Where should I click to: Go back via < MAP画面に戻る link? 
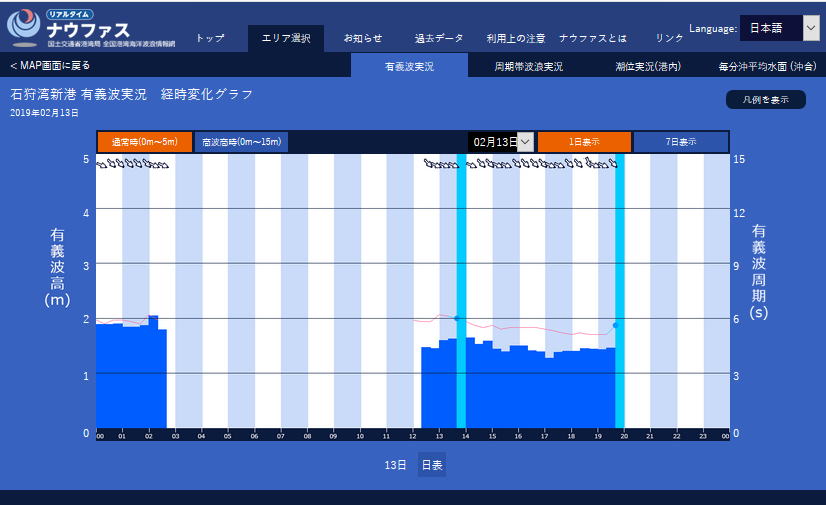click(x=50, y=66)
